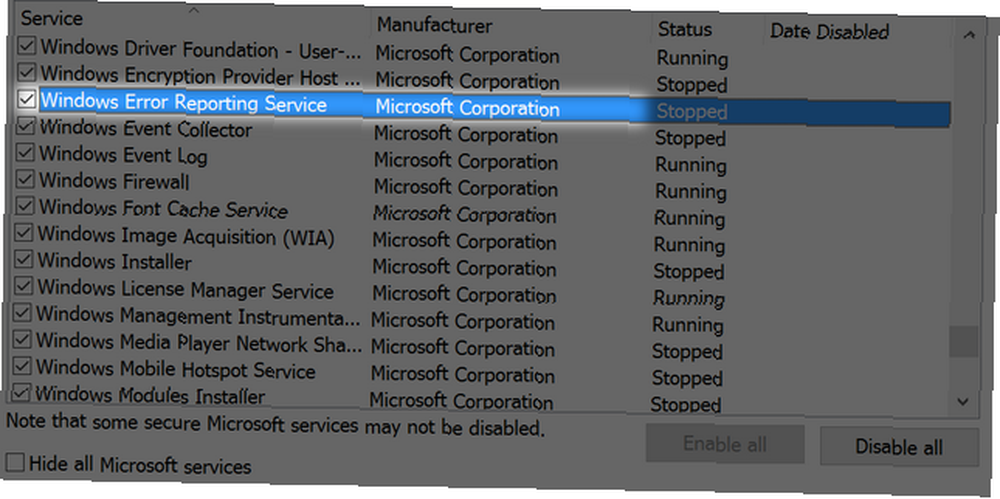This screenshot has width=1000, height=499.
Task: Click the Disable all button
Action: [x=899, y=447]
